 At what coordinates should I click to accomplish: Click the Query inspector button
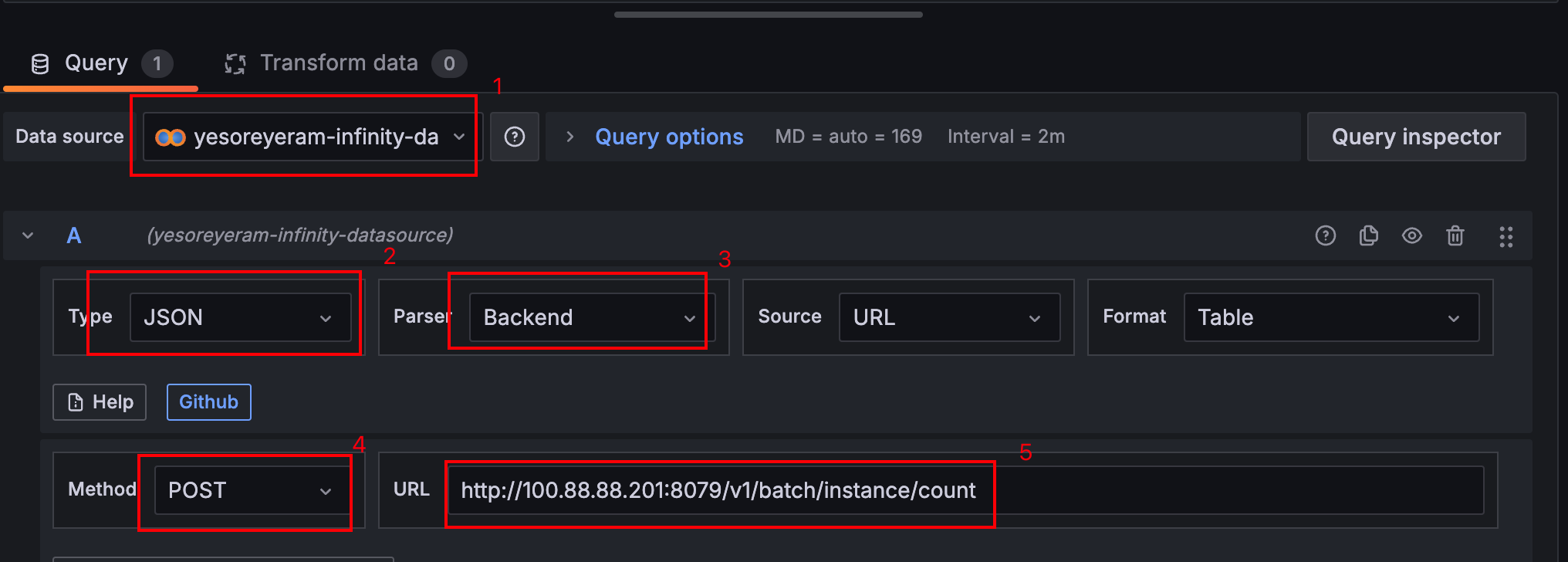[1416, 137]
